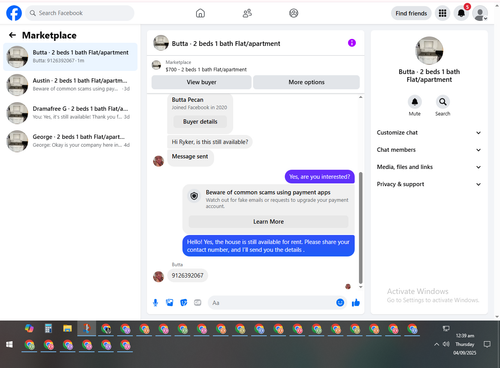Open the Groups icon in top navigation
This screenshot has width=500, height=368.
294,13
